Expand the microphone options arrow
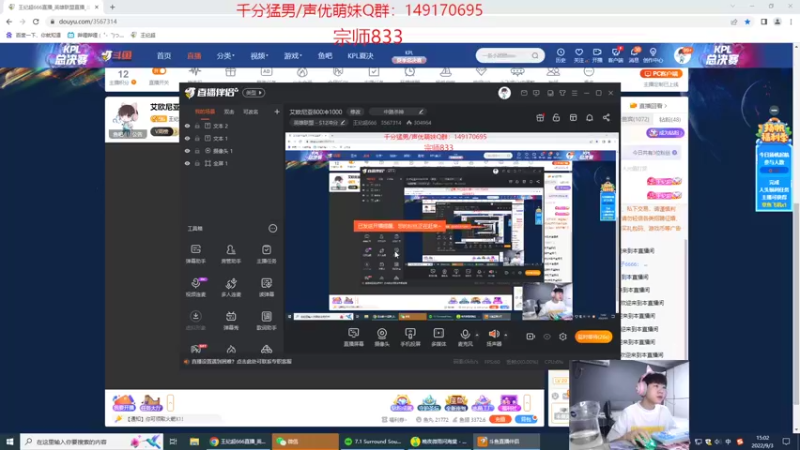Screen dimensions: 800x450 (477, 335)
